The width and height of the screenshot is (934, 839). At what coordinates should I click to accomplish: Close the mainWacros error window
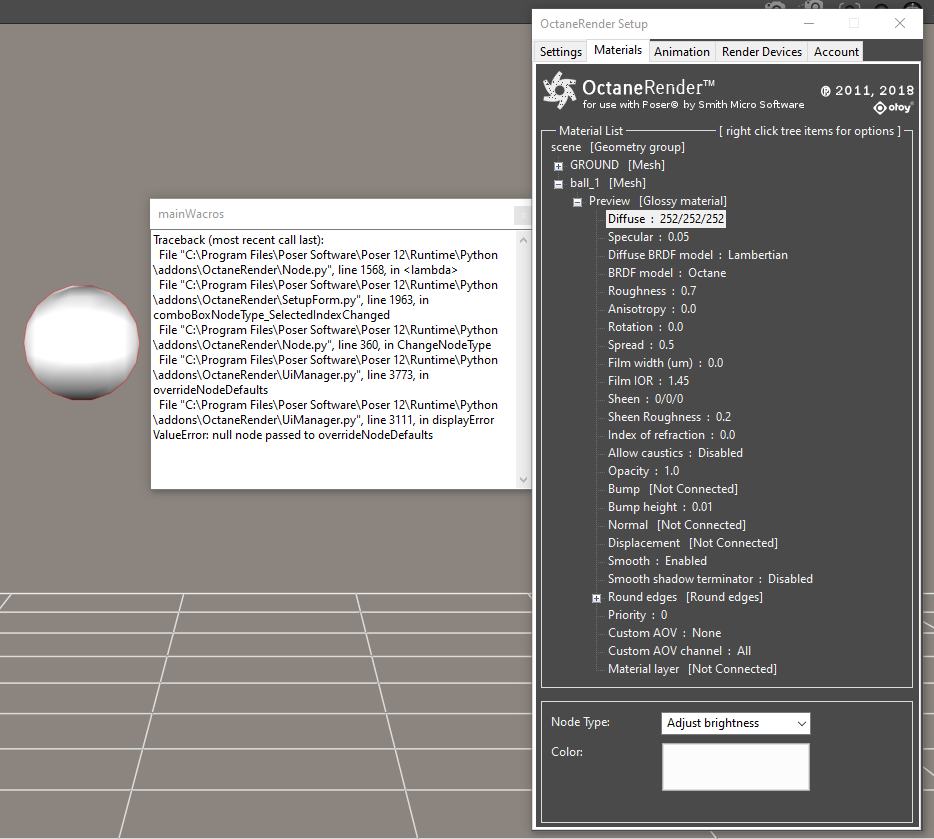click(x=522, y=214)
